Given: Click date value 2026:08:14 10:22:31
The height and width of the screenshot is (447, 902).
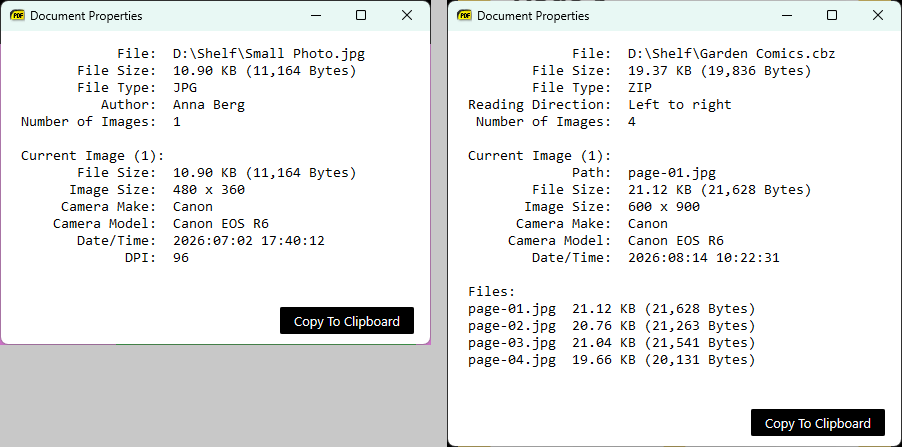Looking at the screenshot, I should (704, 258).
